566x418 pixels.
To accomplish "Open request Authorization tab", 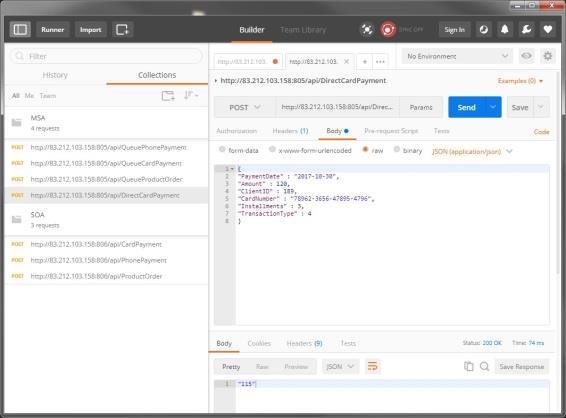I will point(236,131).
